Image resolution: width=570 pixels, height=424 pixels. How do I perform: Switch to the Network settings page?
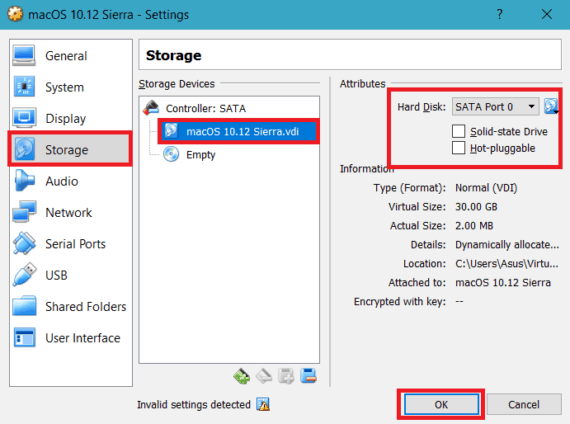click(x=69, y=212)
